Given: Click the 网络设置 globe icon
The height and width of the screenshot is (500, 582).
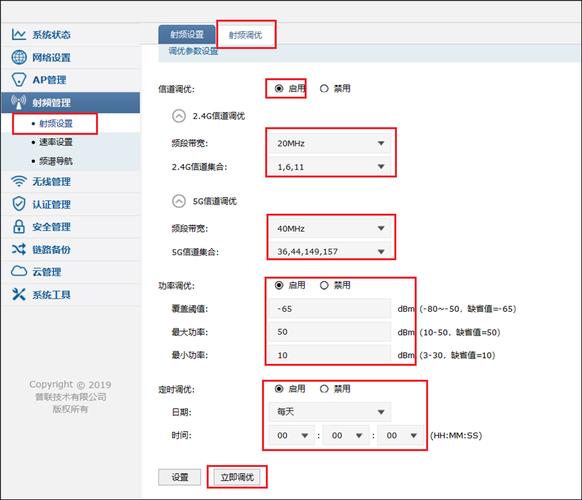Looking at the screenshot, I should [19, 57].
